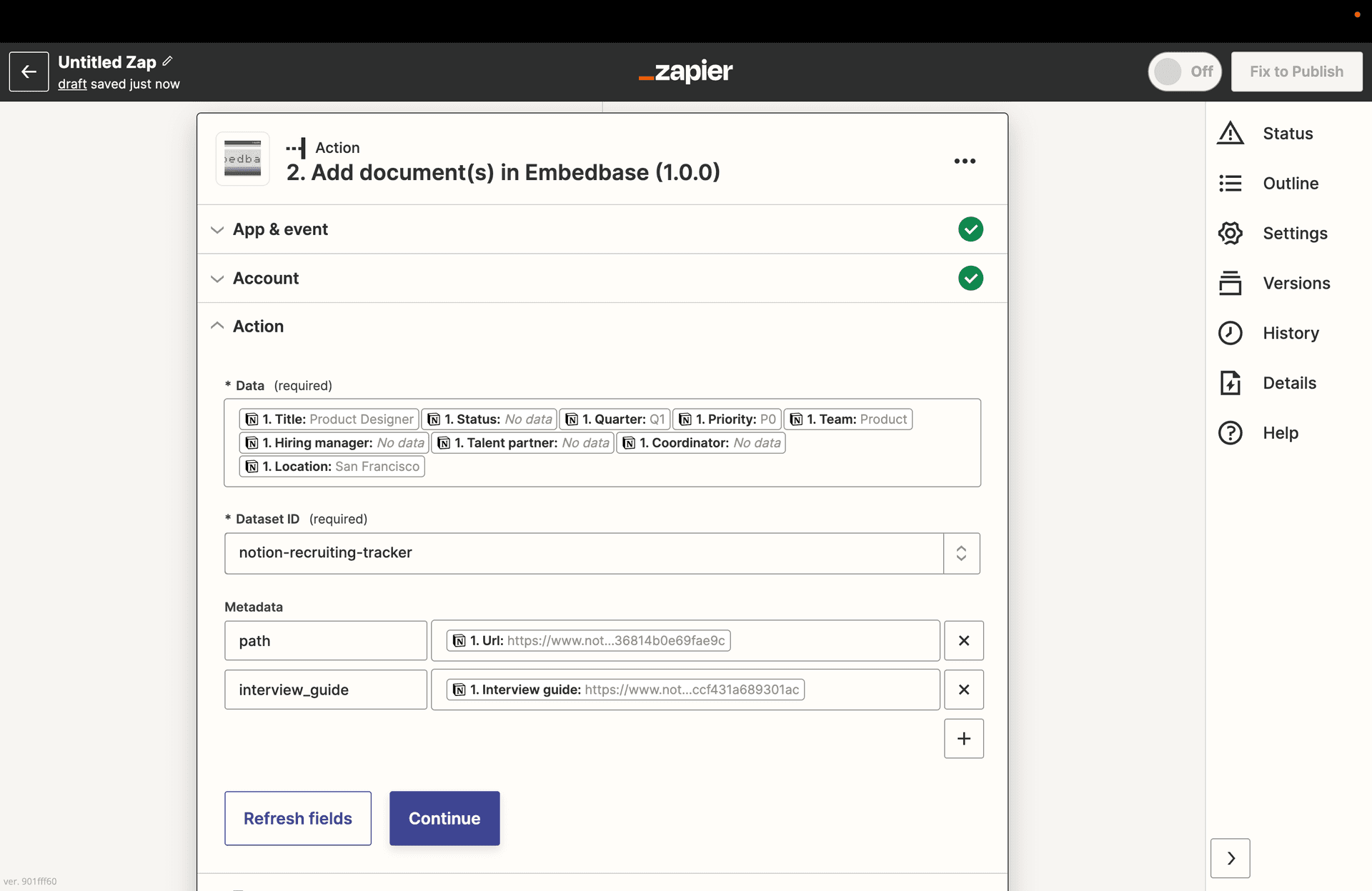Select the Help sidebar item
The image size is (1372, 891).
(1280, 433)
